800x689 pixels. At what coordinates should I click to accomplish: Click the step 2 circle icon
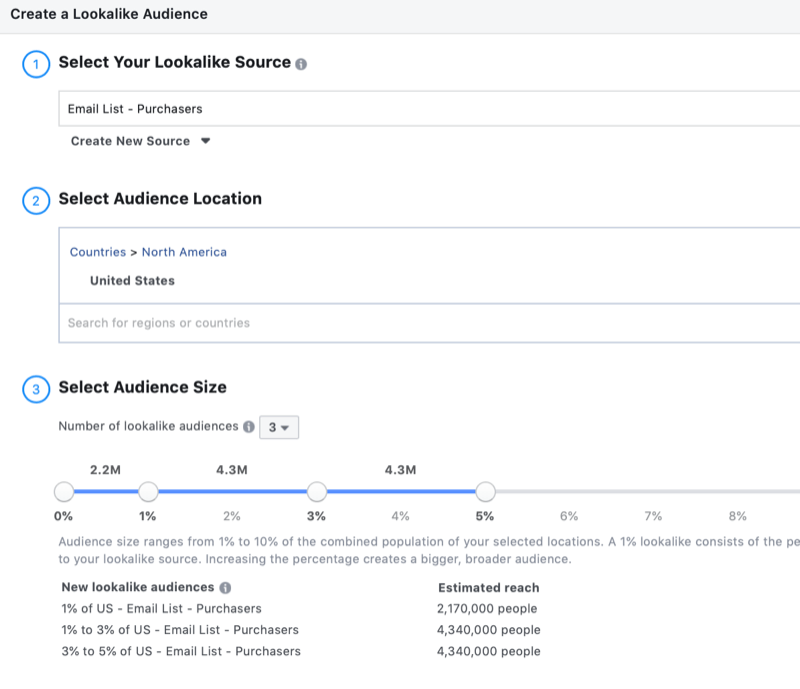[x=35, y=200]
